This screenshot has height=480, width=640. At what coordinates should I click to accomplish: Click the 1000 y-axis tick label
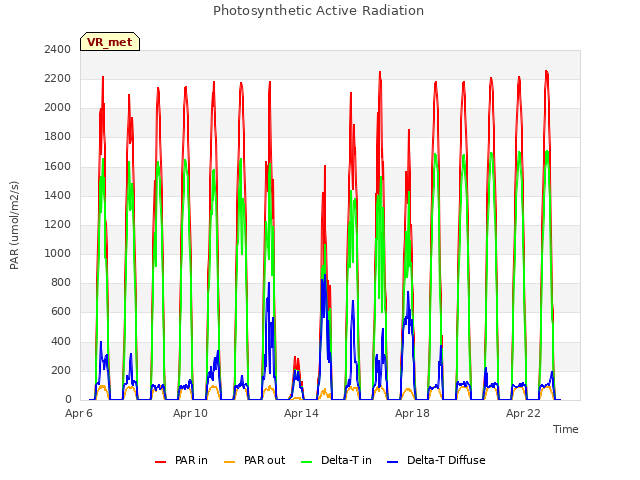(58, 253)
